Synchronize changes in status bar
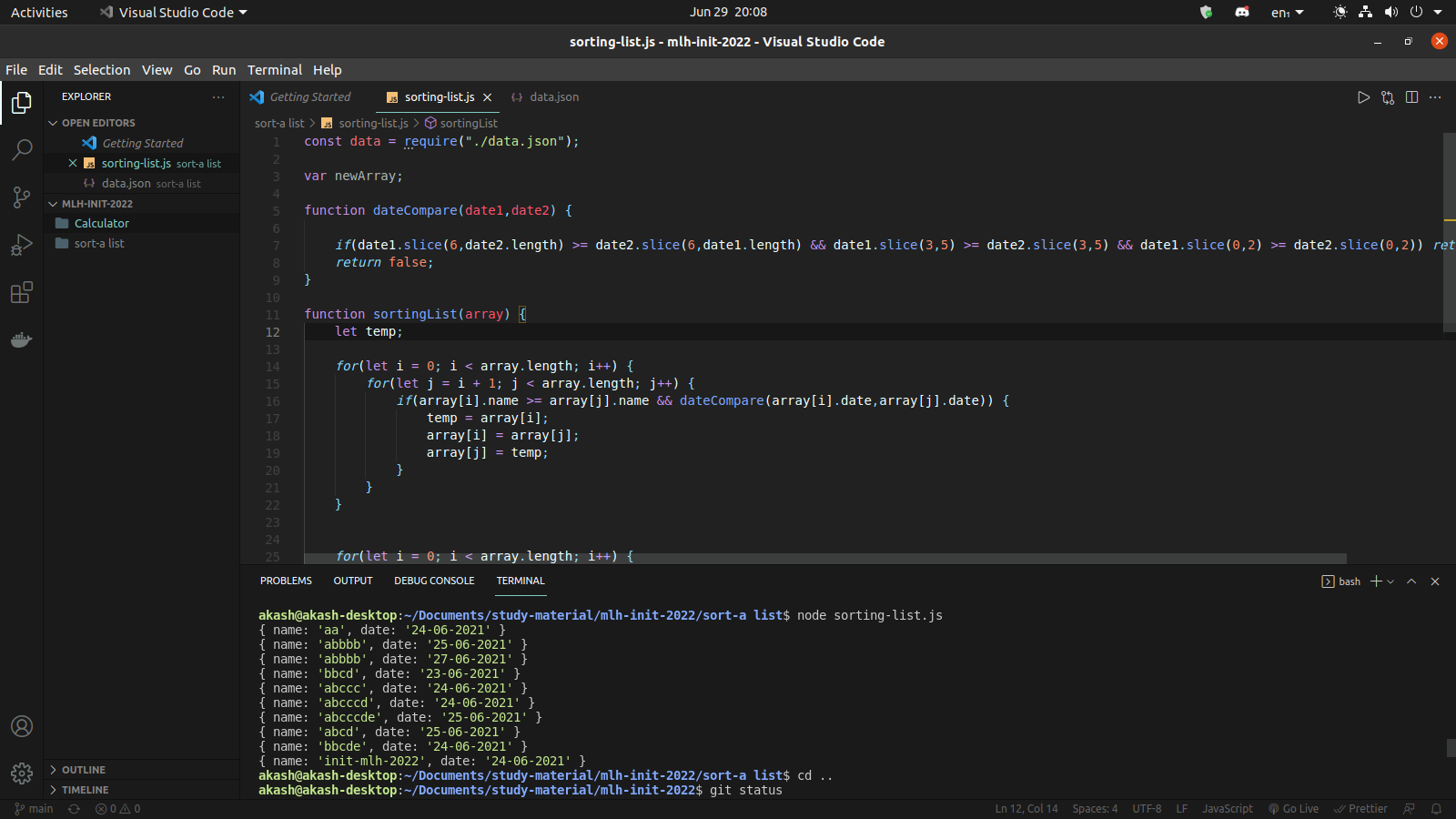Image resolution: width=1456 pixels, height=819 pixels. [74, 809]
